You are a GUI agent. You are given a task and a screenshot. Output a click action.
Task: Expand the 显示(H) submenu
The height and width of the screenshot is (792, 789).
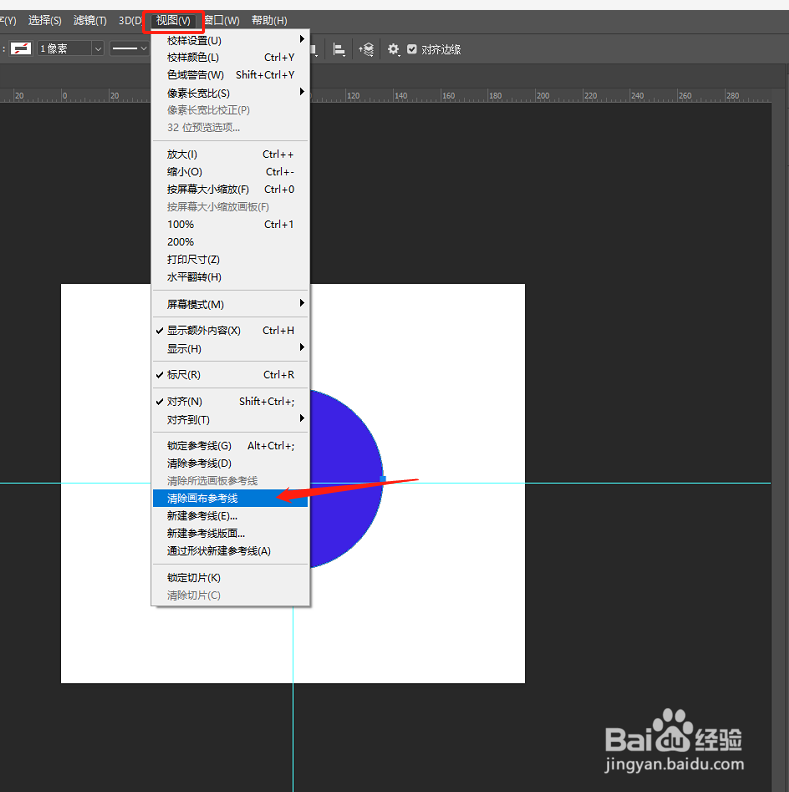click(x=230, y=349)
